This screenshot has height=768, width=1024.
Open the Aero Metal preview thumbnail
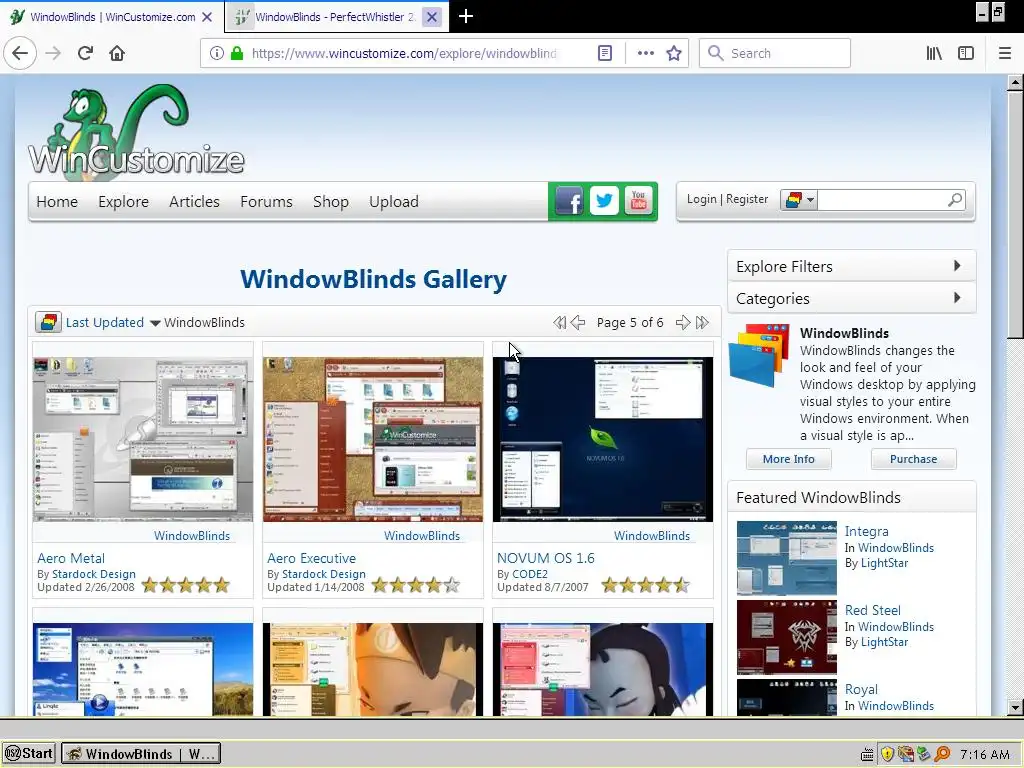tap(142, 439)
